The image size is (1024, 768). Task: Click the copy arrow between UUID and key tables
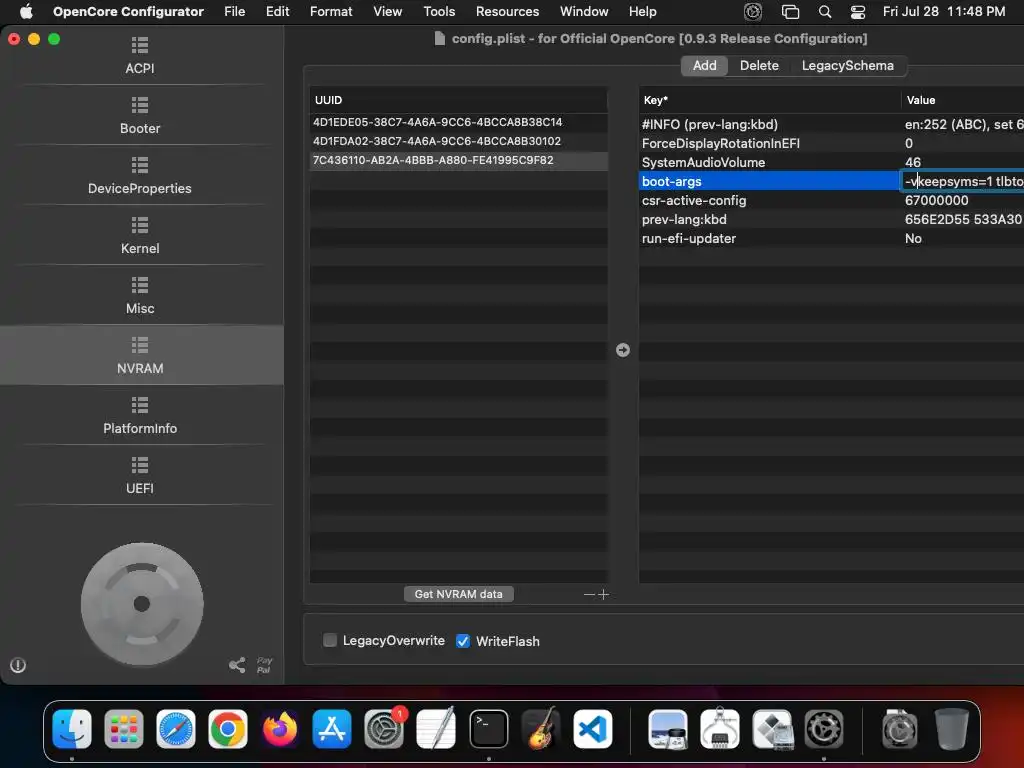(623, 350)
